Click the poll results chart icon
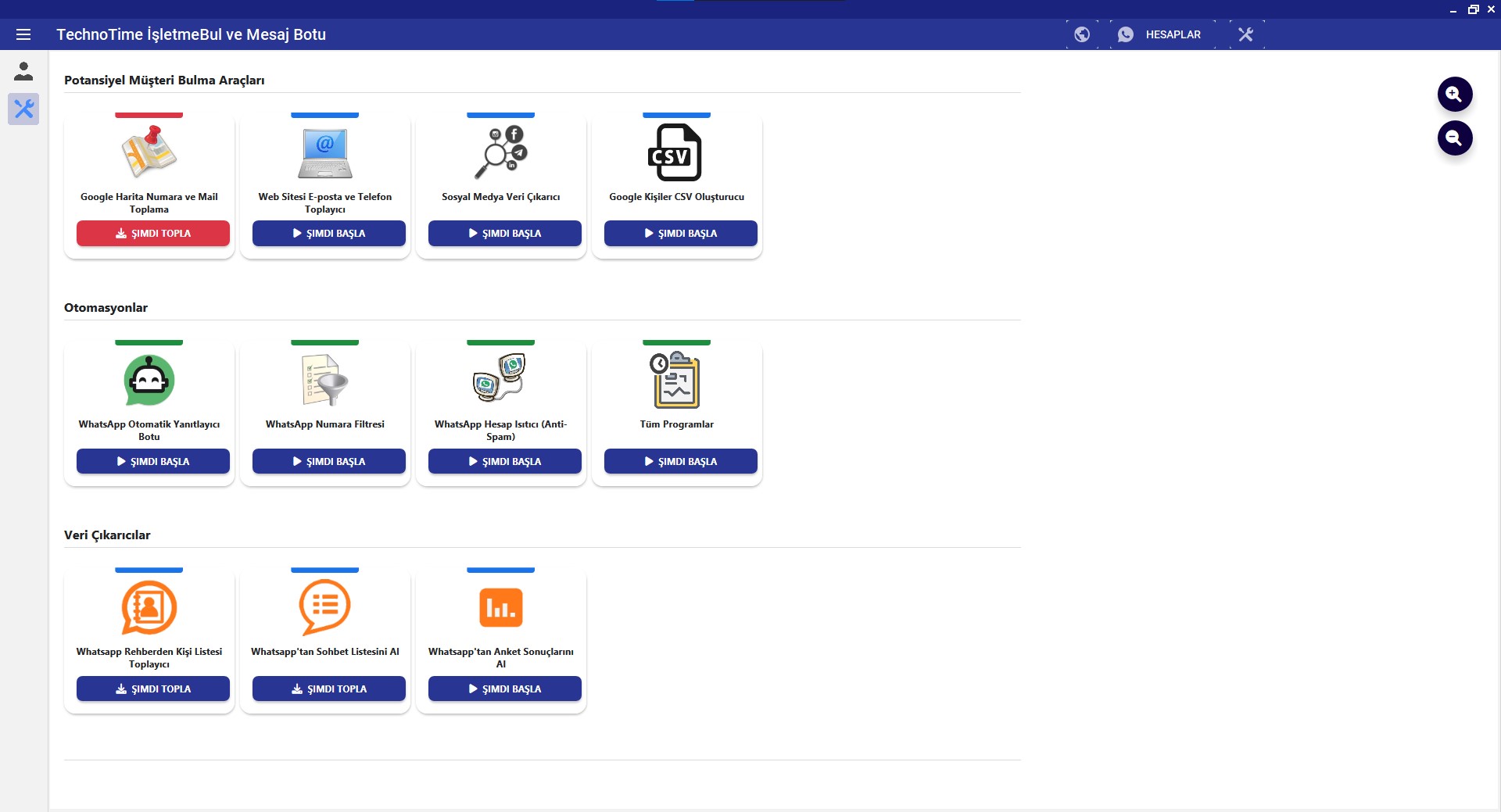The width and height of the screenshot is (1501, 812). pos(500,607)
